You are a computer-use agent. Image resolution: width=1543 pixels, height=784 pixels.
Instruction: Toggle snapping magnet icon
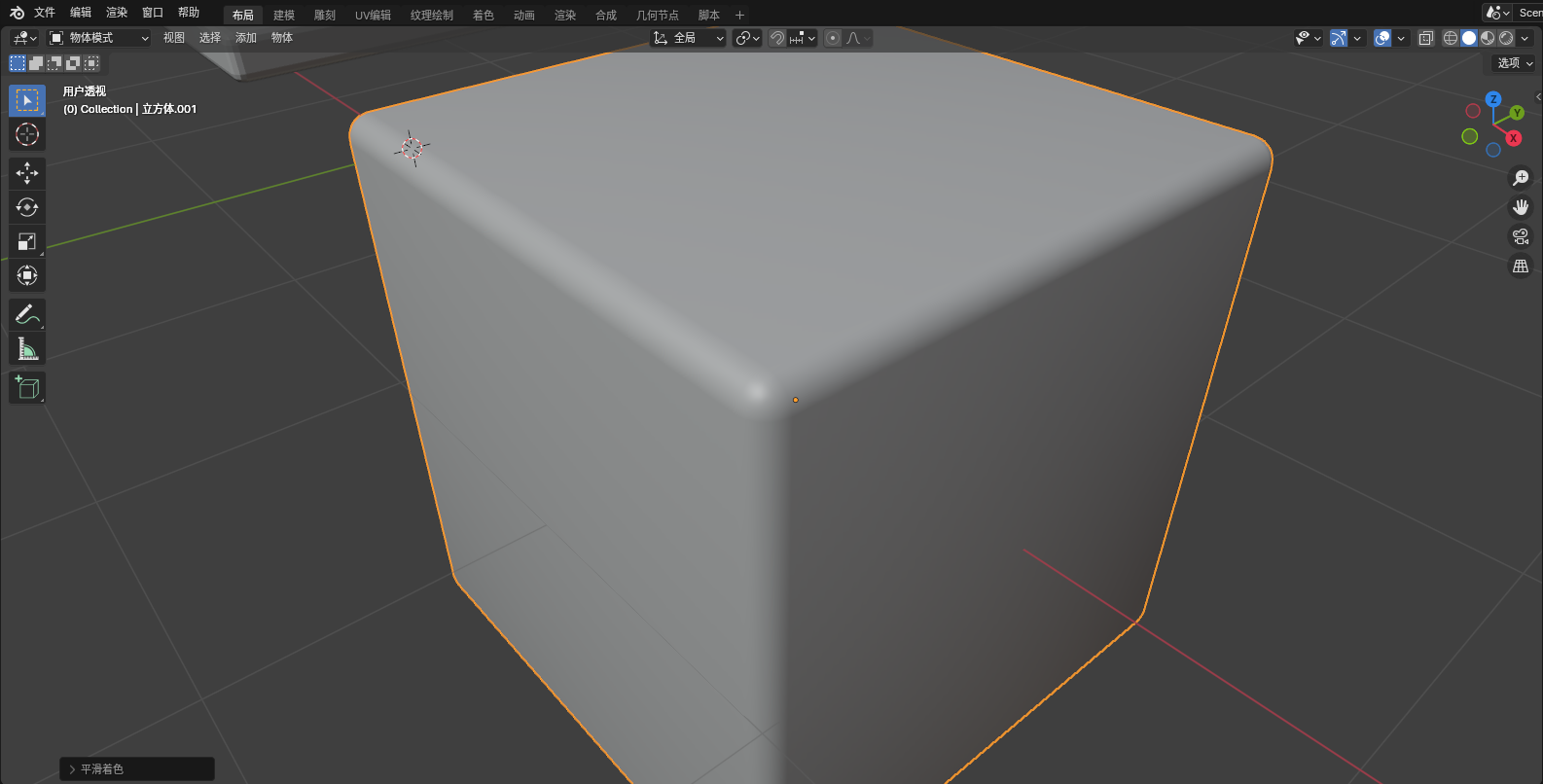(777, 38)
